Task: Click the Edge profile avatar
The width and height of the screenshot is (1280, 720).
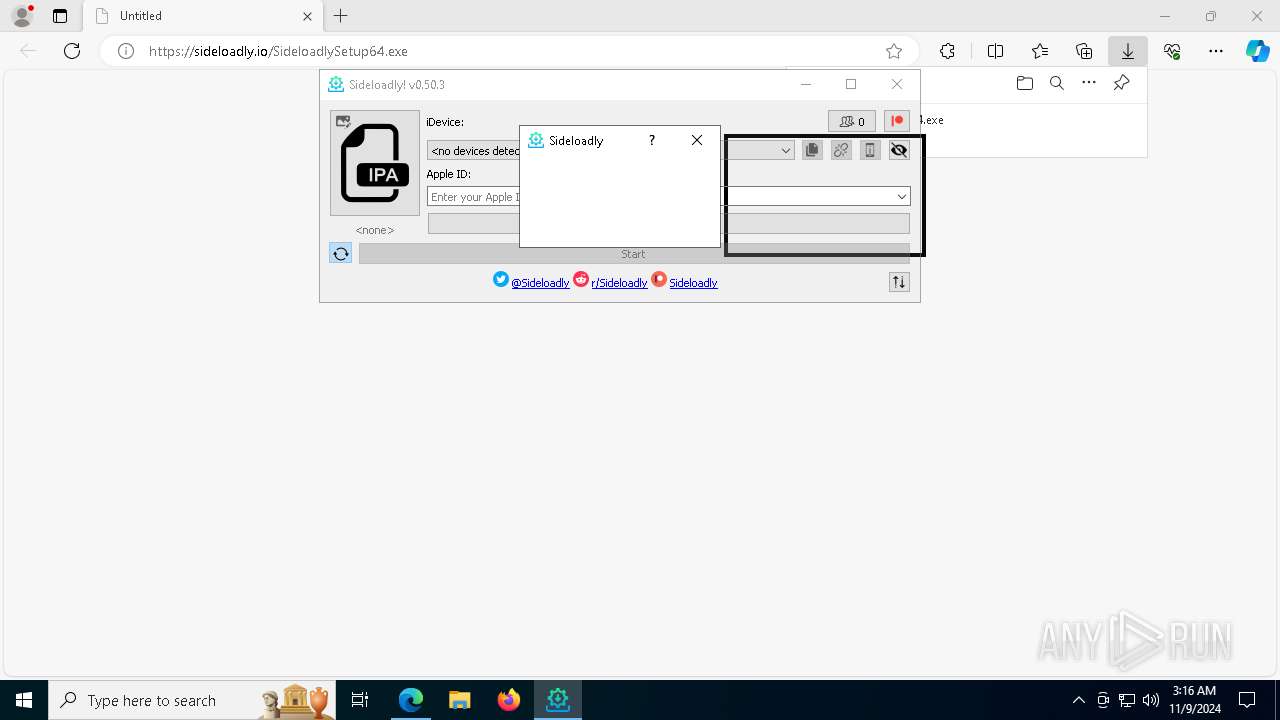Action: (21, 16)
